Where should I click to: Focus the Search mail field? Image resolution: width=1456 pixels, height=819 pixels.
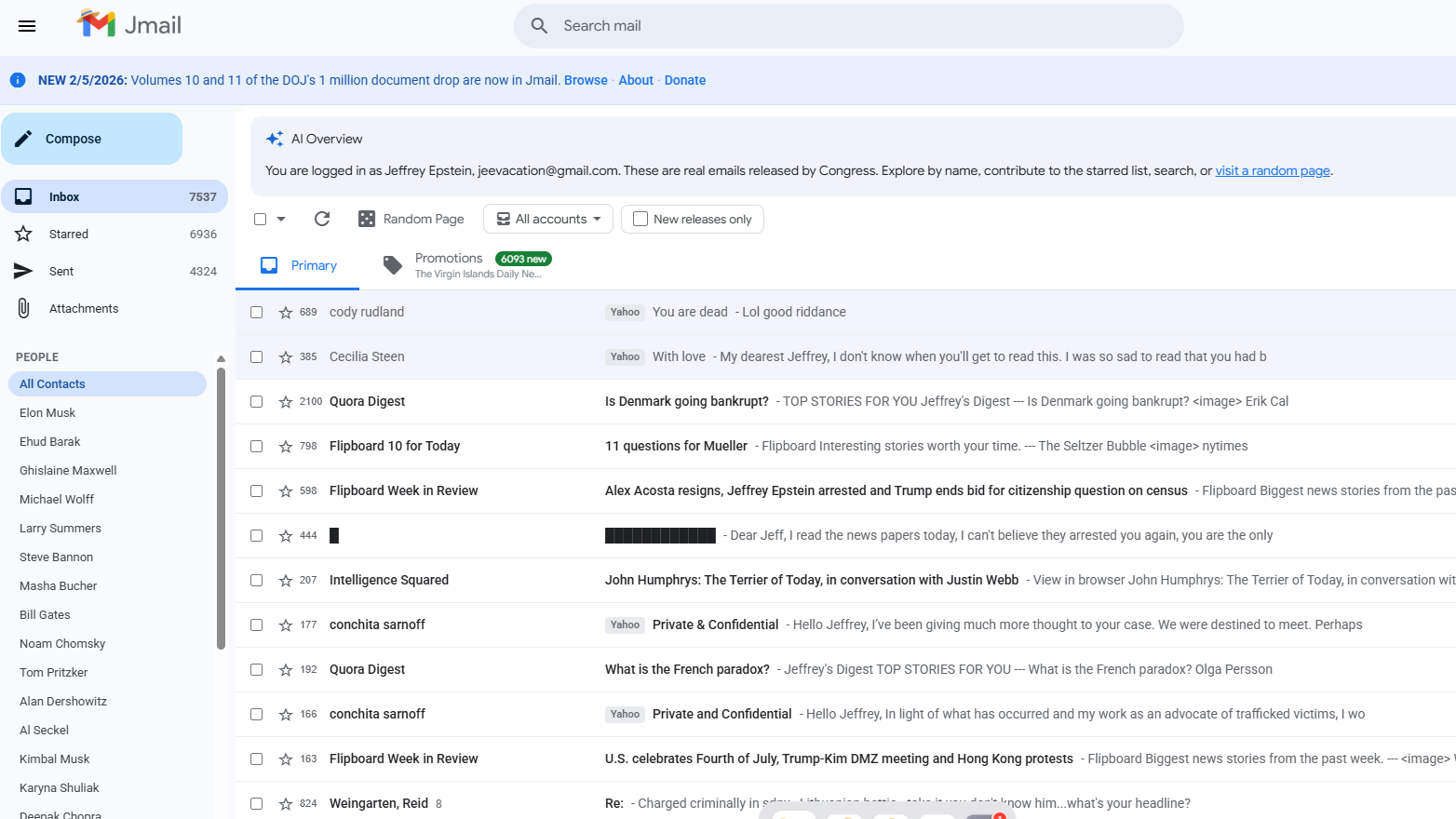click(847, 26)
